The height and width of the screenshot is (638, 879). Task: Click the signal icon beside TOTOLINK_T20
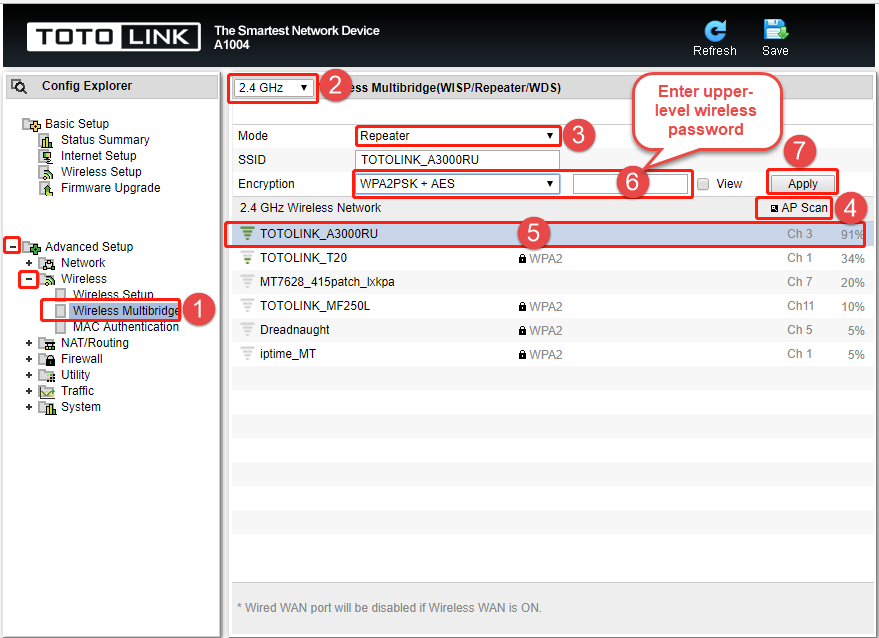(x=247, y=258)
